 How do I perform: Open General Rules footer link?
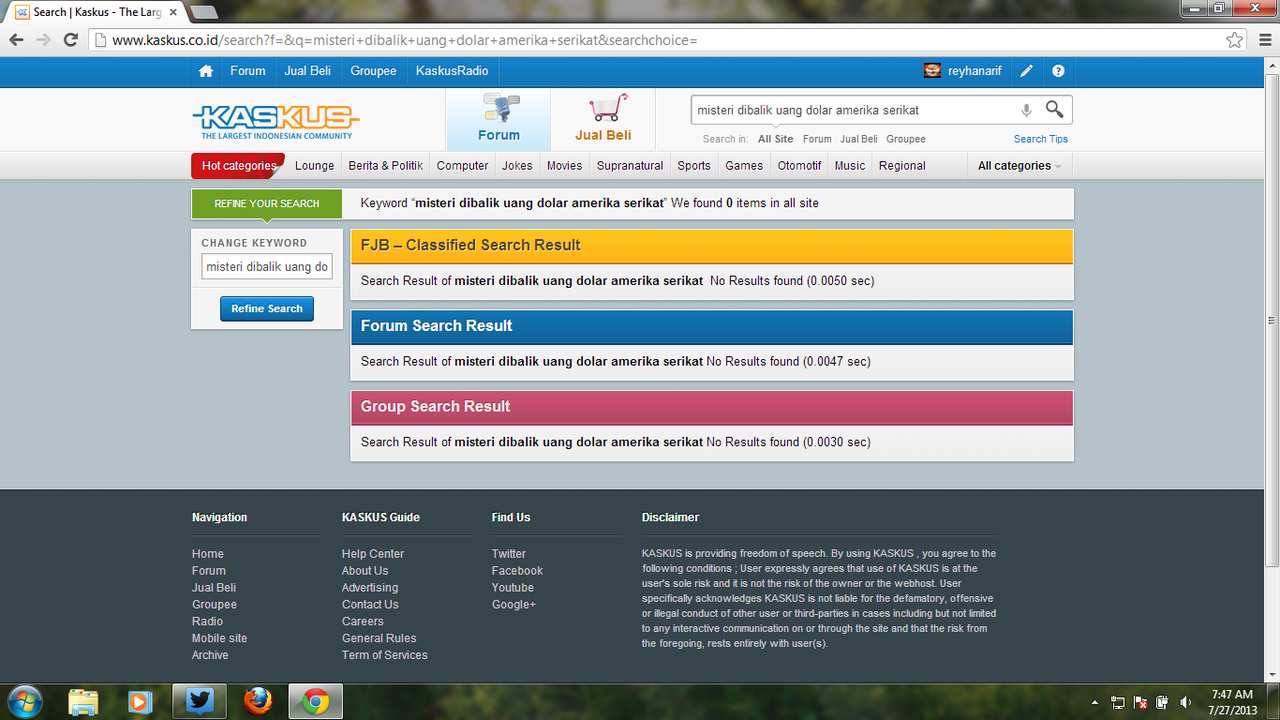[x=379, y=638]
